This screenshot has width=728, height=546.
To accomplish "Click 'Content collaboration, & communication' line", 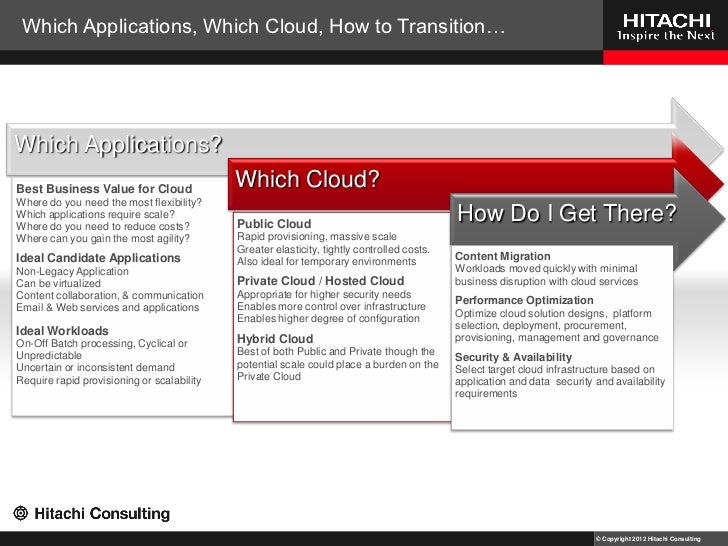I will (x=110, y=295).
